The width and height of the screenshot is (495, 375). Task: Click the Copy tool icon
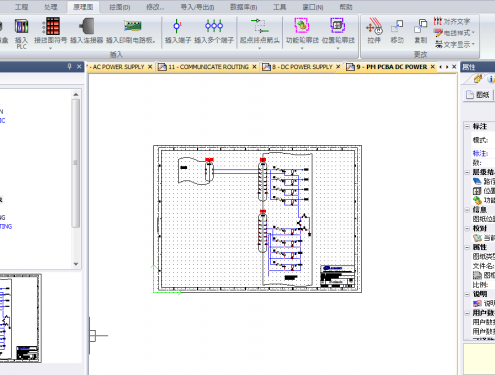point(421,26)
